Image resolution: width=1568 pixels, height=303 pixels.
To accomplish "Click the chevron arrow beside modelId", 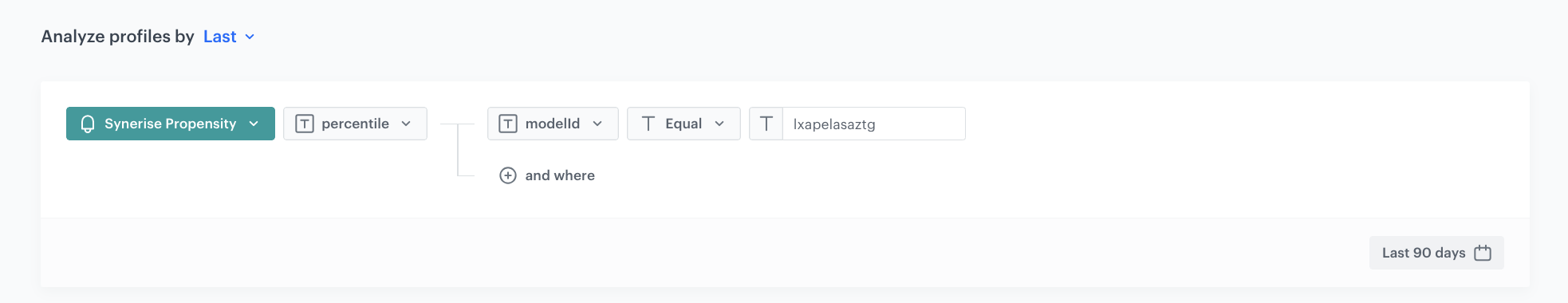I will pos(597,124).
